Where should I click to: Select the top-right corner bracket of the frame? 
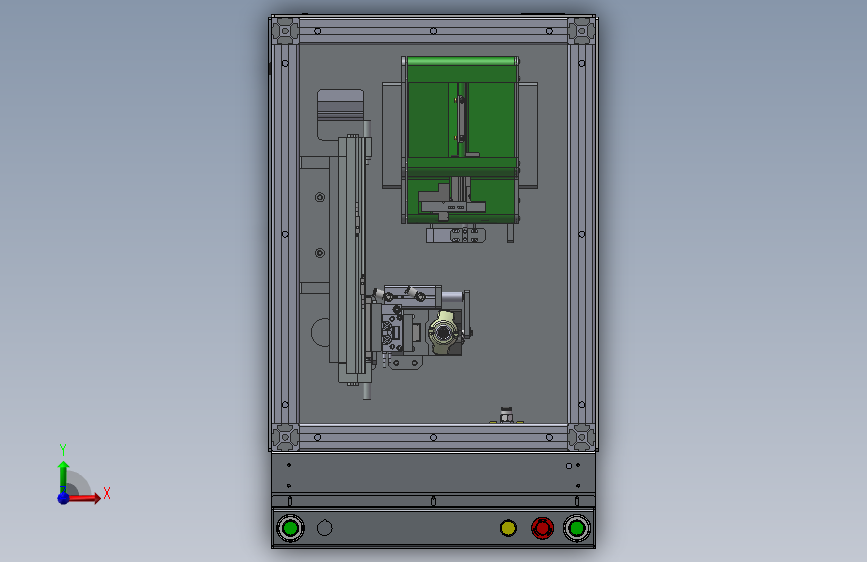pyautogui.click(x=581, y=31)
